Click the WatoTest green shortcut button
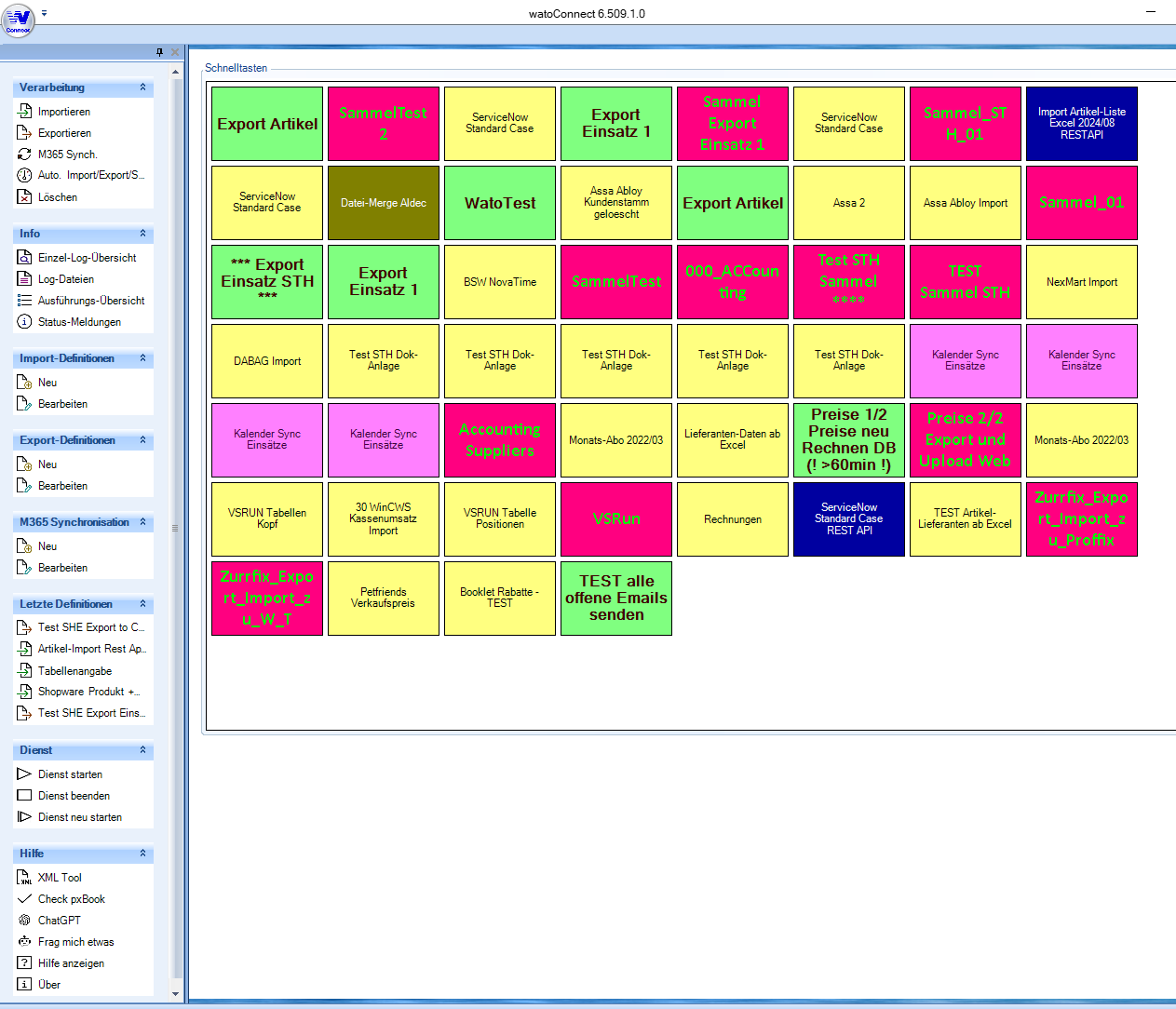The image size is (1176, 1009). (x=500, y=203)
